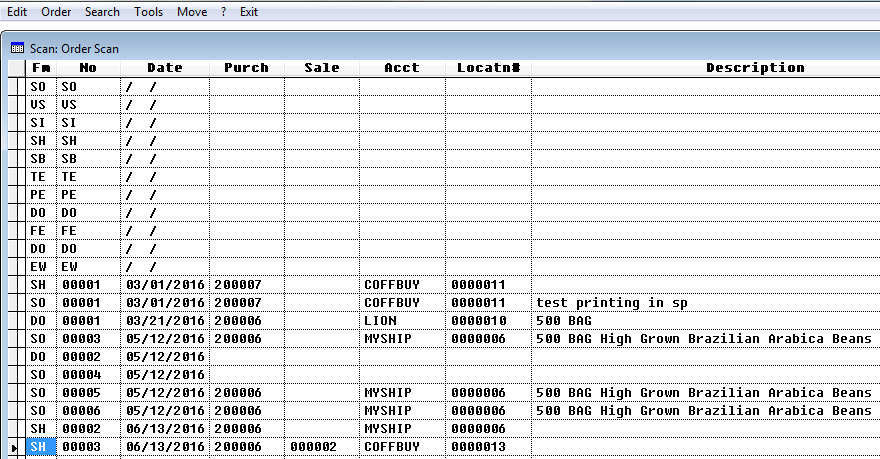Click the Locatn# column header
Screen dimensions: 880x459
click(488, 68)
